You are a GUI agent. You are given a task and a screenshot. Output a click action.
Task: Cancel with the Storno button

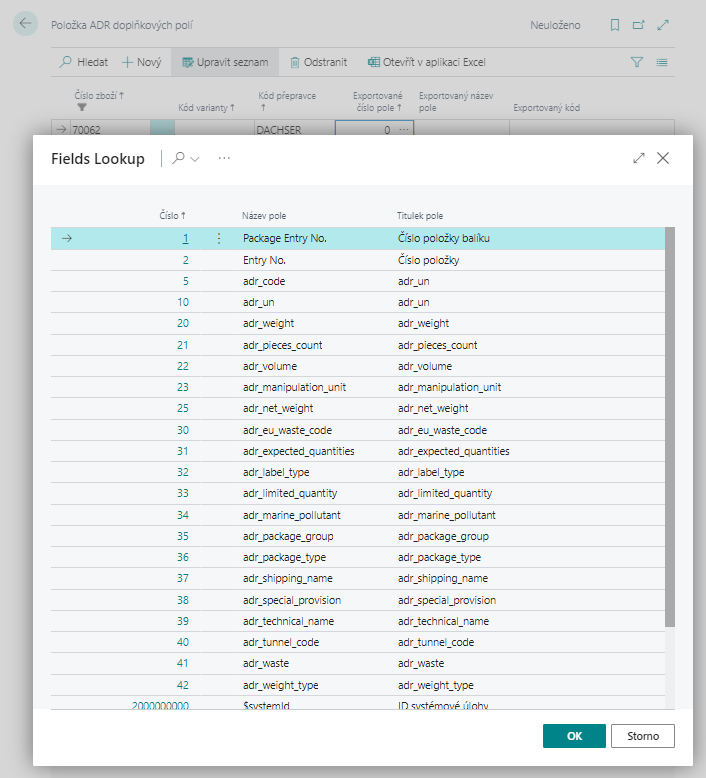click(642, 736)
